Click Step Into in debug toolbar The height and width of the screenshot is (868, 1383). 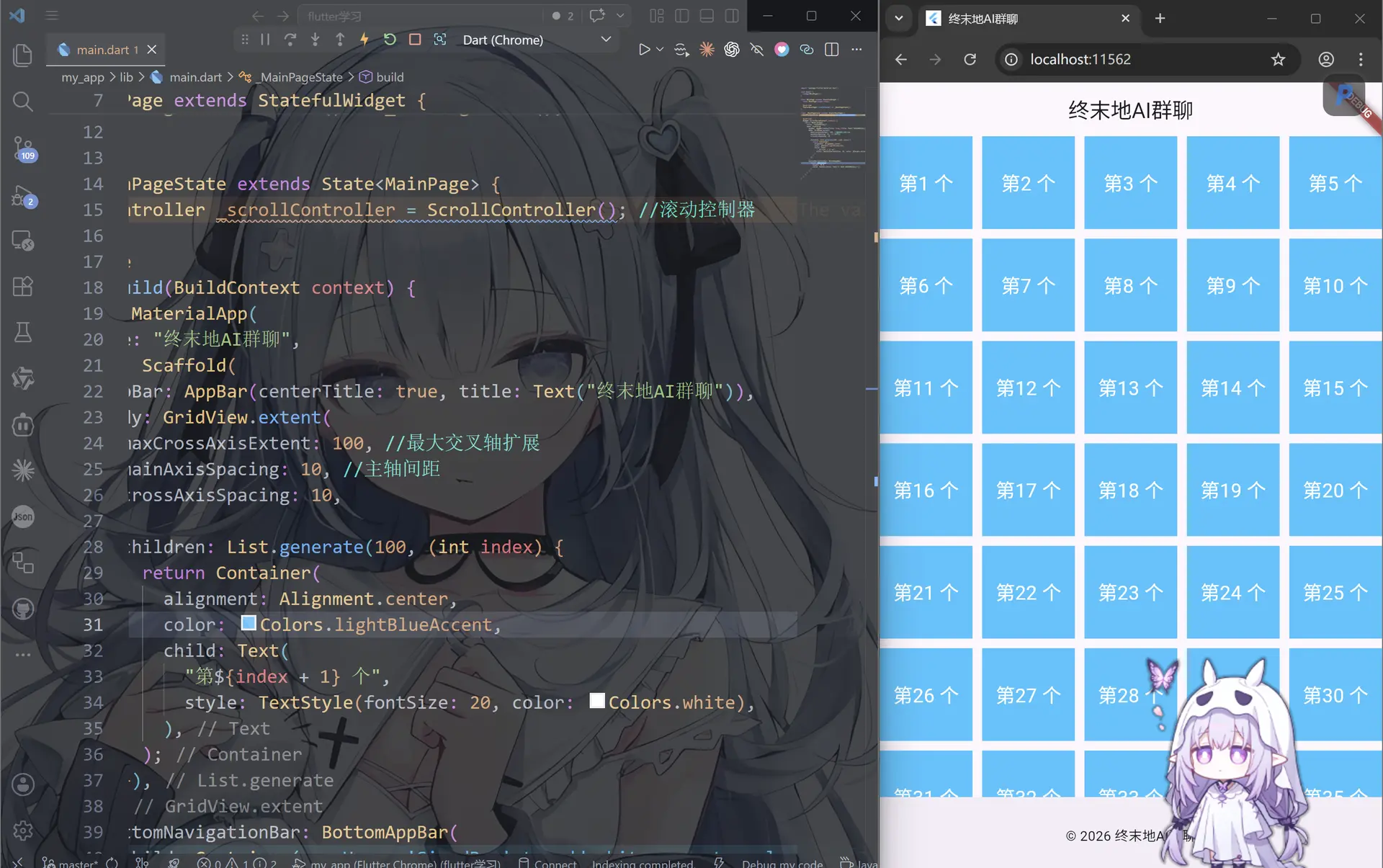click(x=315, y=40)
